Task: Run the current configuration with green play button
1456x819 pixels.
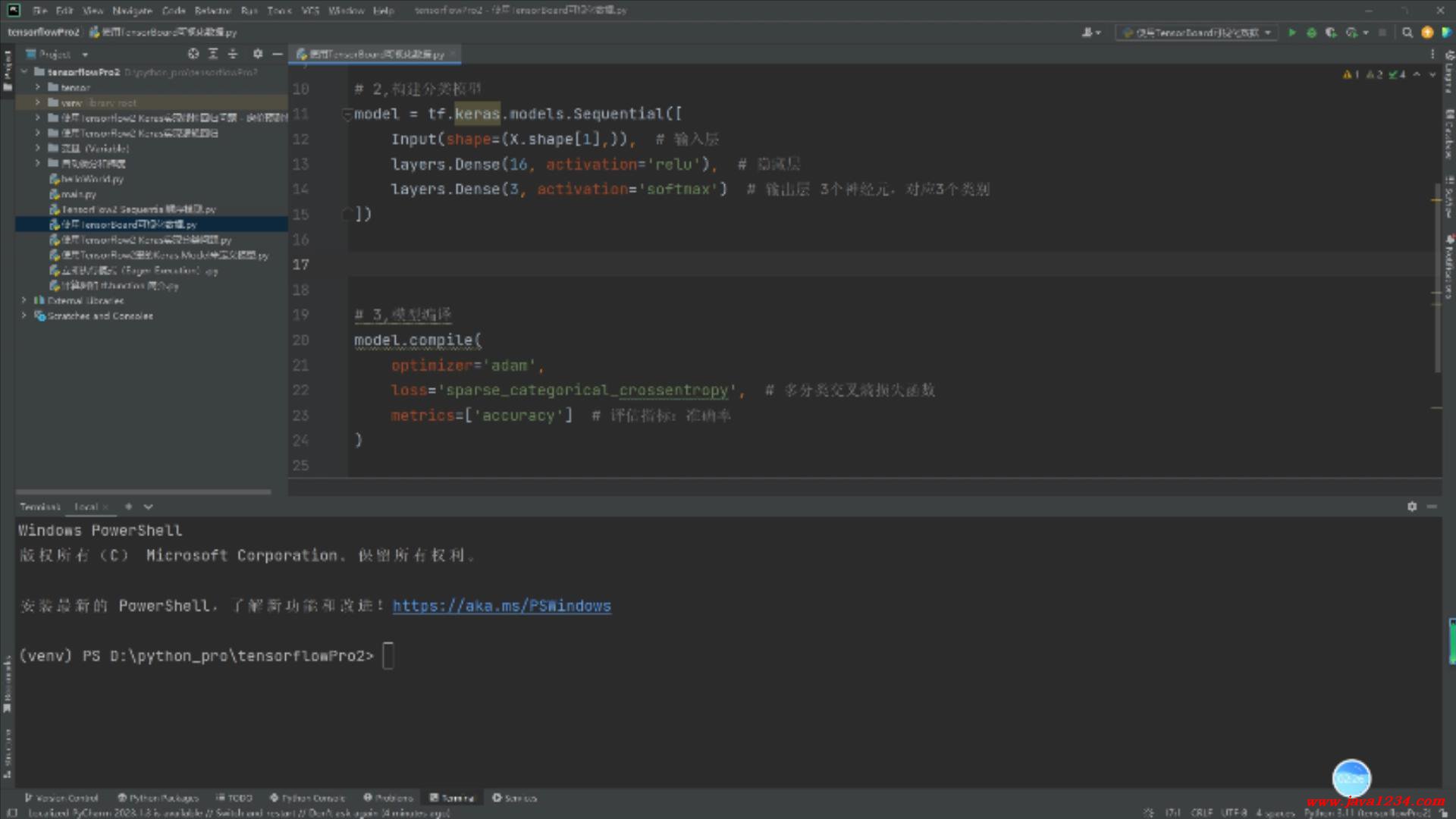Action: [1291, 33]
